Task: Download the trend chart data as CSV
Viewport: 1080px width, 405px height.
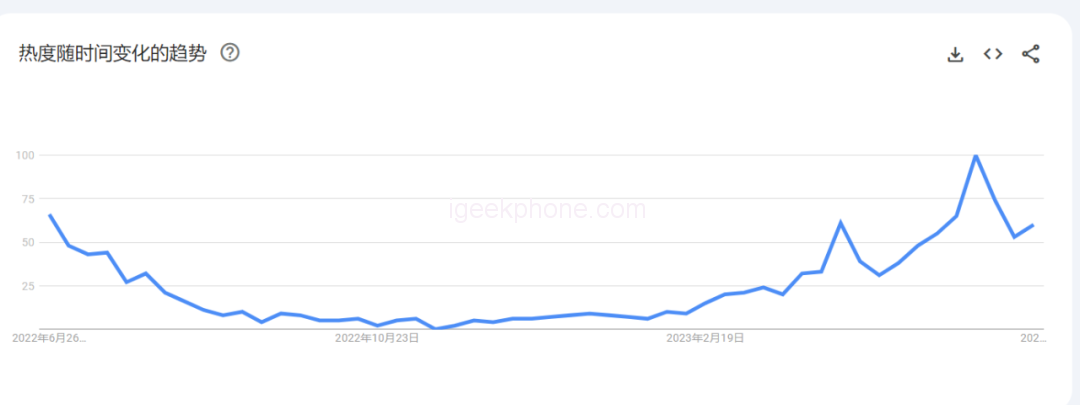Action: (955, 54)
